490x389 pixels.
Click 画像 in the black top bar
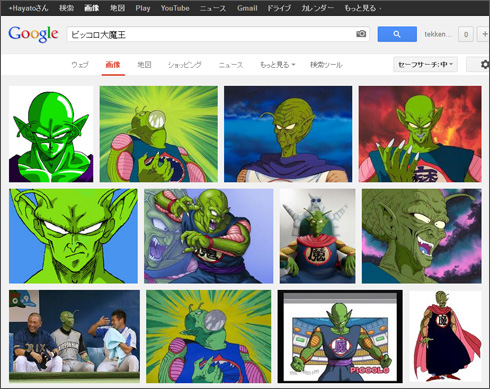pyautogui.click(x=92, y=8)
